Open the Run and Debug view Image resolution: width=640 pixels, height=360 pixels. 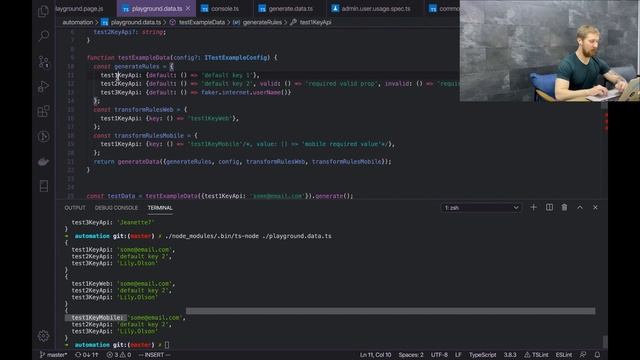pyautogui.click(x=43, y=87)
